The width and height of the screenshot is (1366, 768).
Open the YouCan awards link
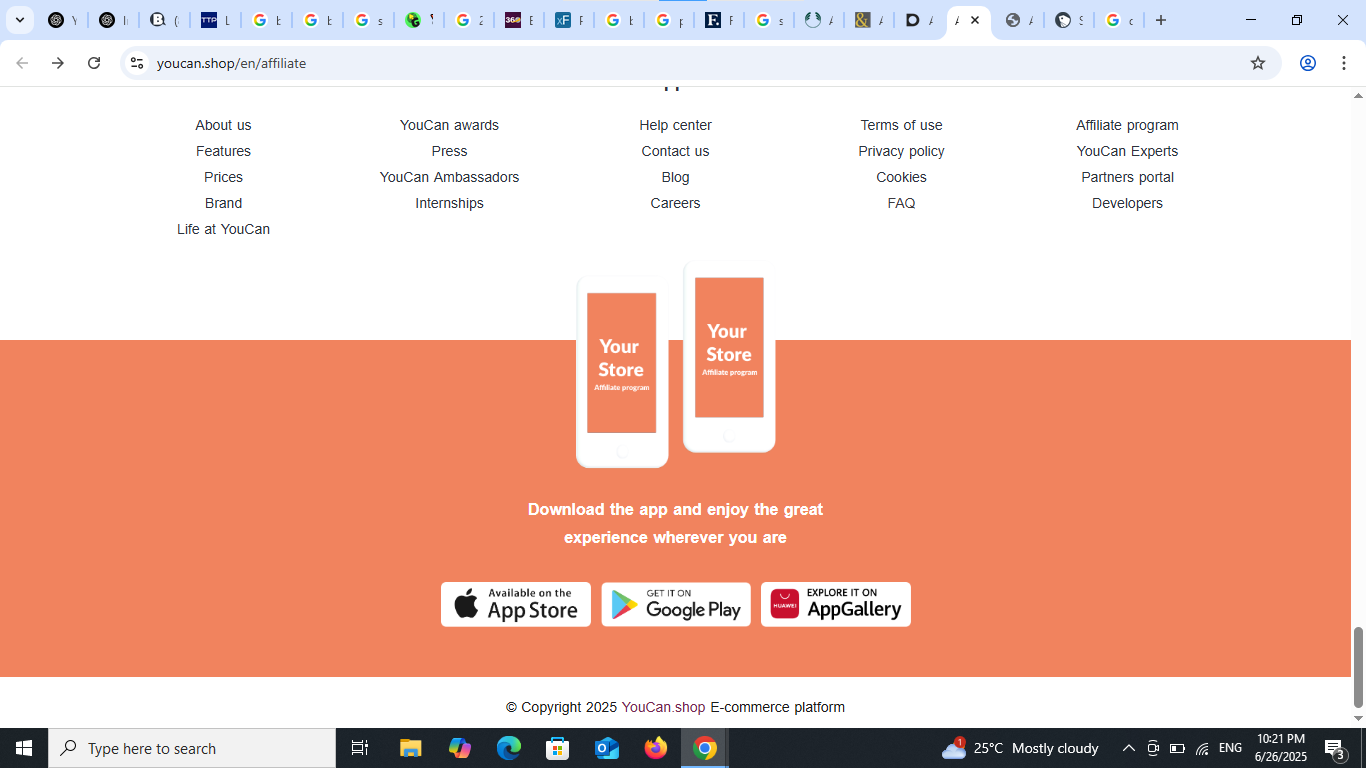449,125
